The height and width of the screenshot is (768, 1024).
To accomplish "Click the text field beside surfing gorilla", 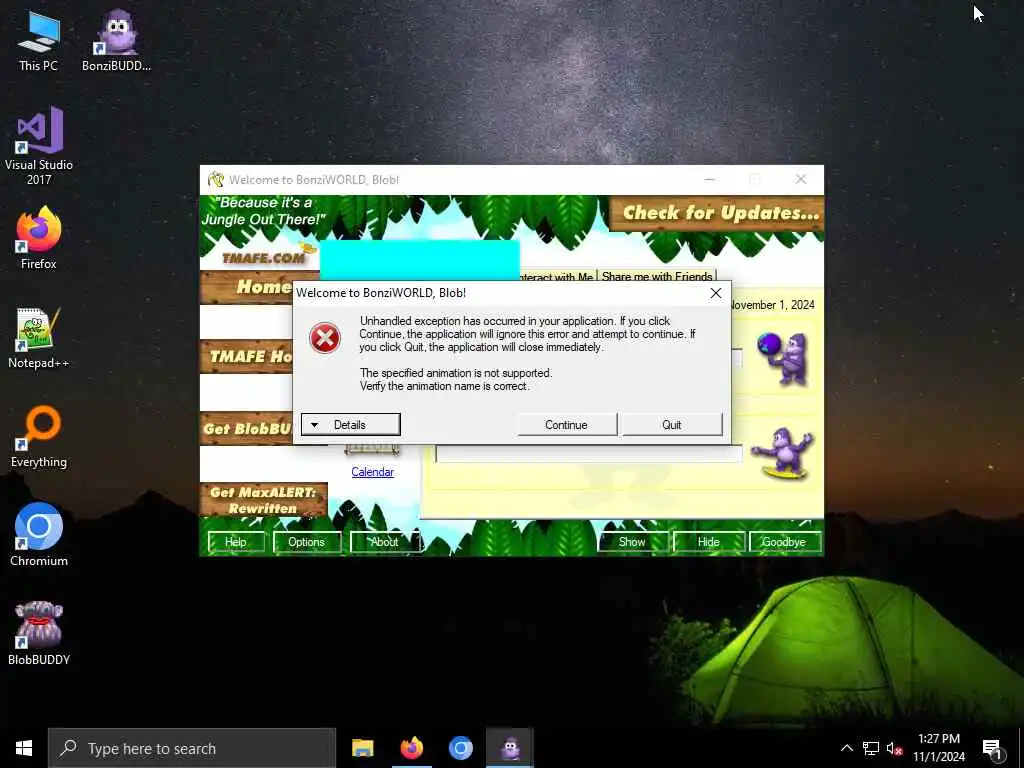I will coord(588,454).
